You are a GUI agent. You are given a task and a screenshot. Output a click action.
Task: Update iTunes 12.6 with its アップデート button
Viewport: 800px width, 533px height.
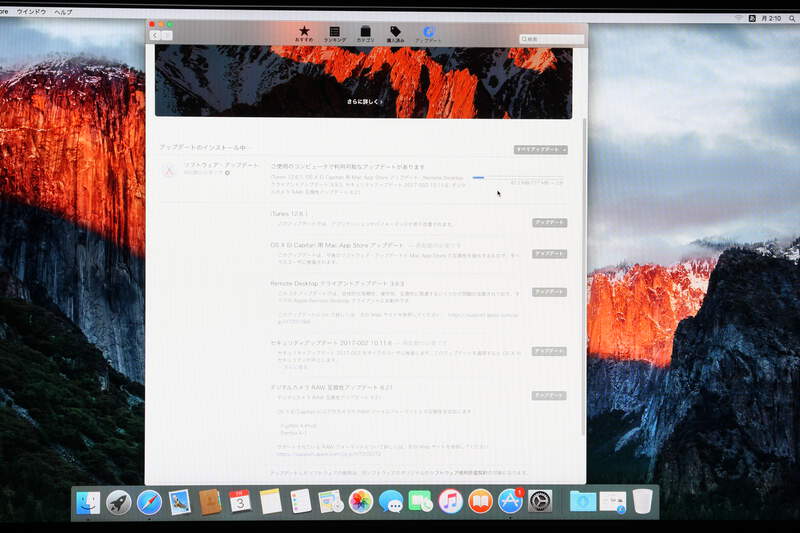pyautogui.click(x=549, y=223)
